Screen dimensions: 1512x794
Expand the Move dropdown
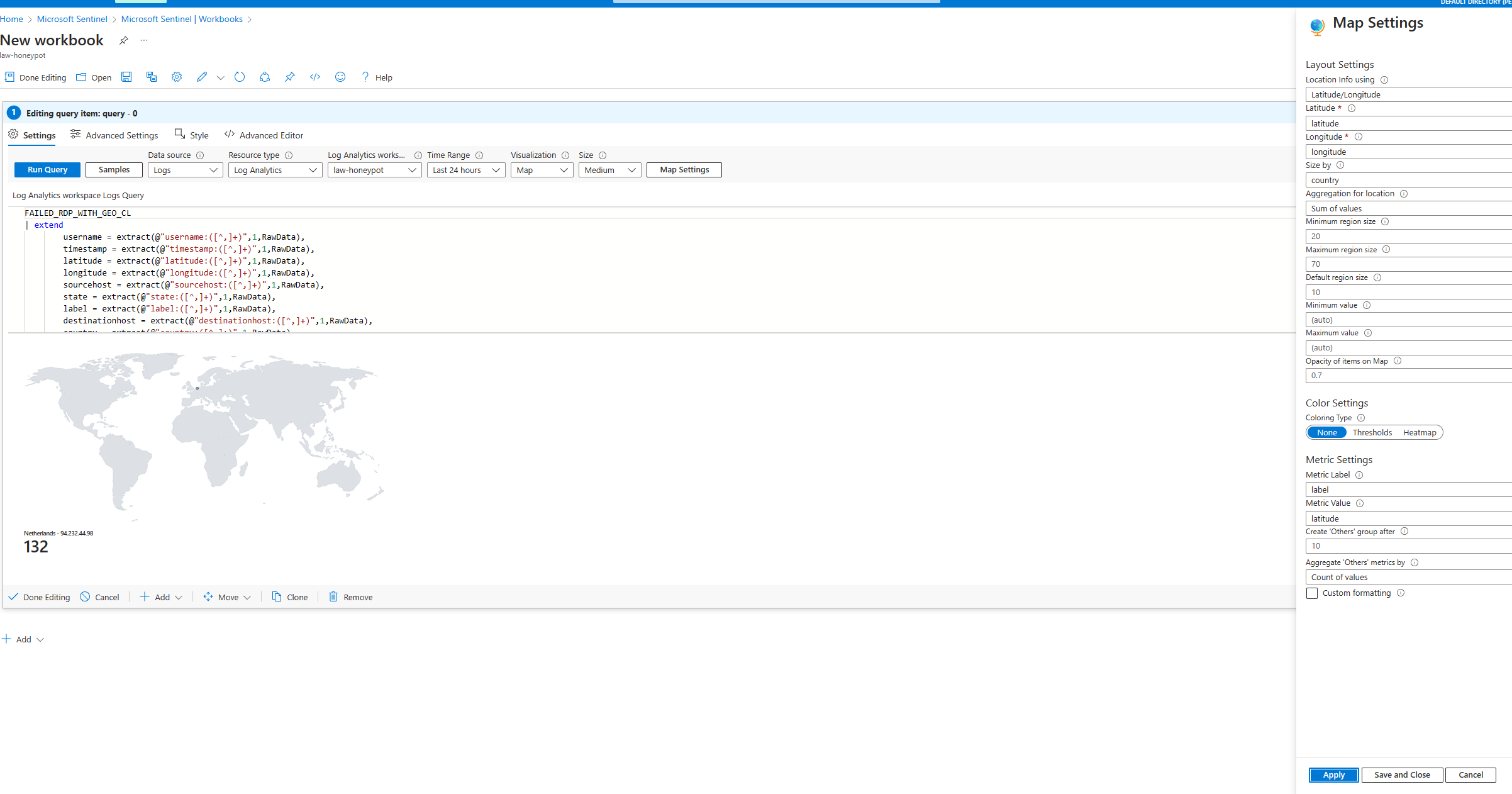point(227,597)
